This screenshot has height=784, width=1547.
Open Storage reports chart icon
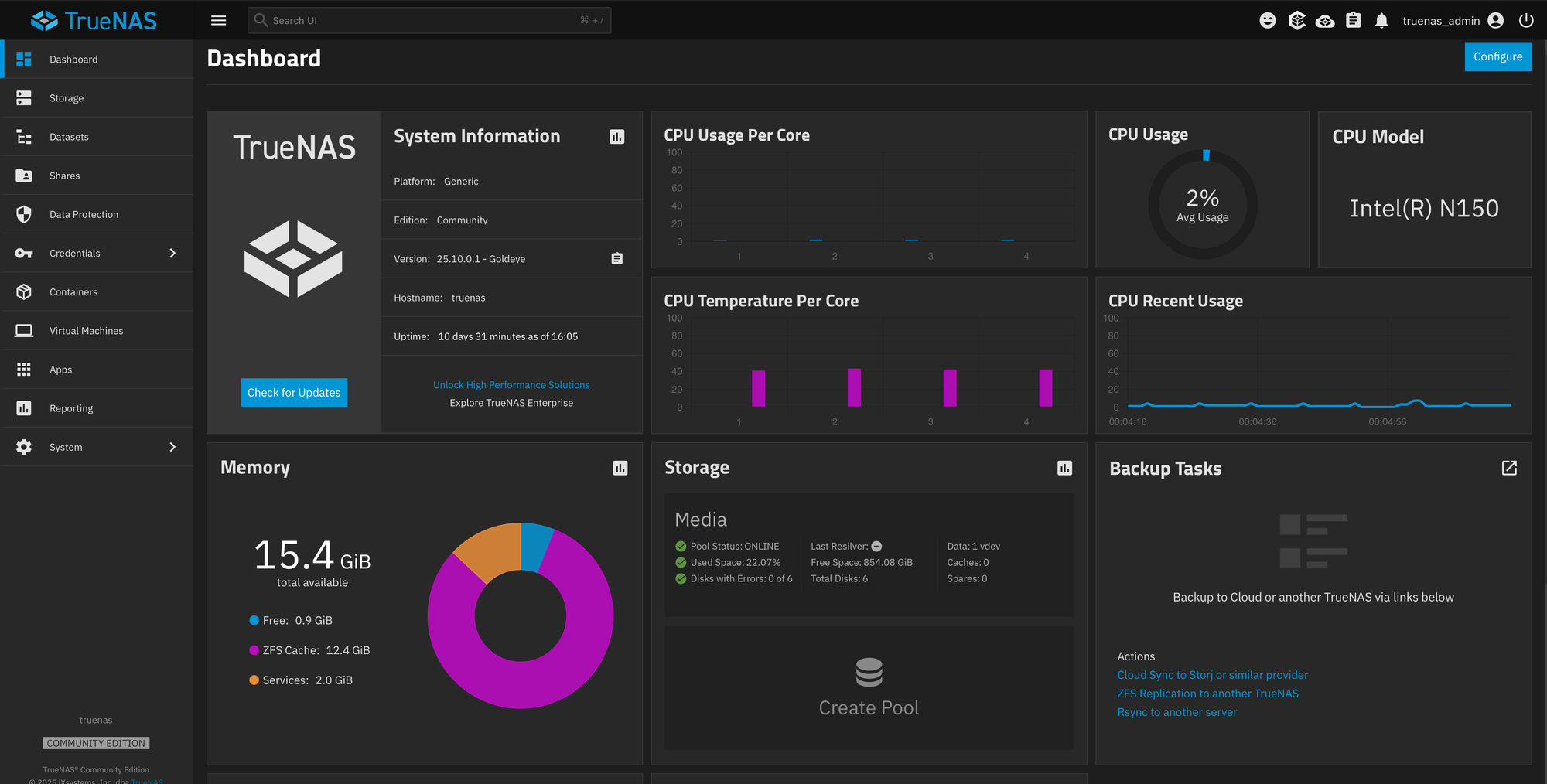pyautogui.click(x=1064, y=468)
